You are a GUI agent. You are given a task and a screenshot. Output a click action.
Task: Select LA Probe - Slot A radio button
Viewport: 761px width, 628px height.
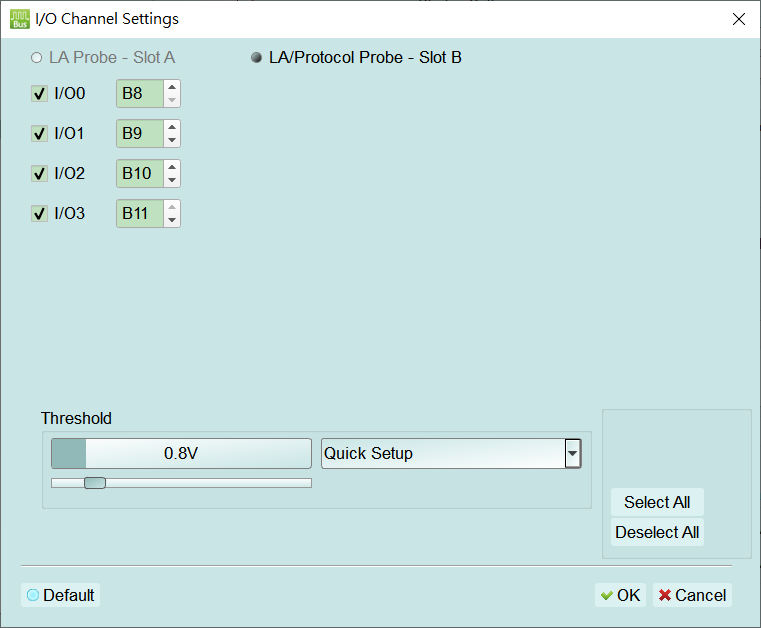coord(36,58)
